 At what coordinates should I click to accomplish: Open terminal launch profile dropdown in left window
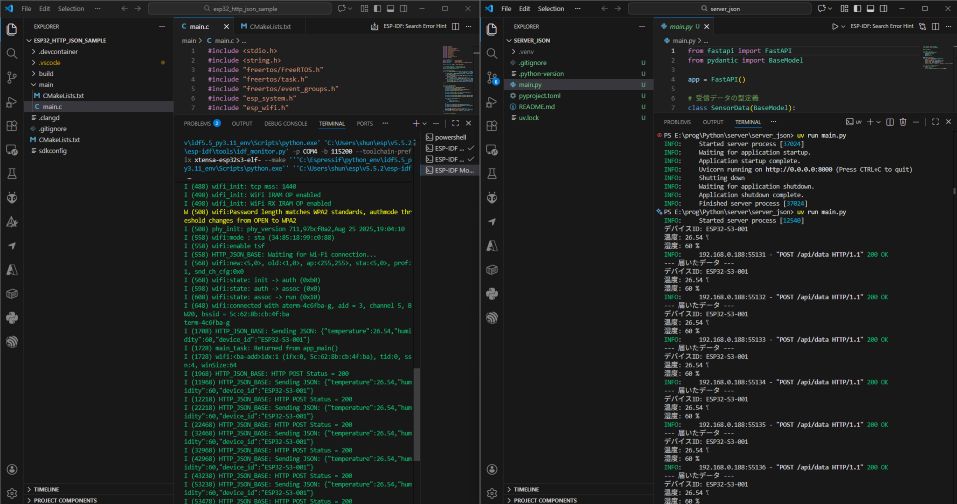pyautogui.click(x=425, y=123)
